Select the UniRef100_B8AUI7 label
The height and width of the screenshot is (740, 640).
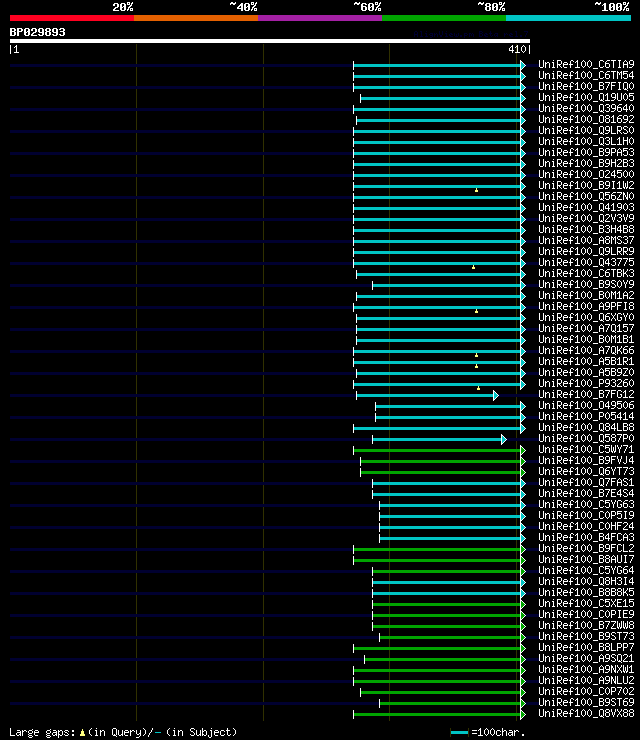point(586,560)
